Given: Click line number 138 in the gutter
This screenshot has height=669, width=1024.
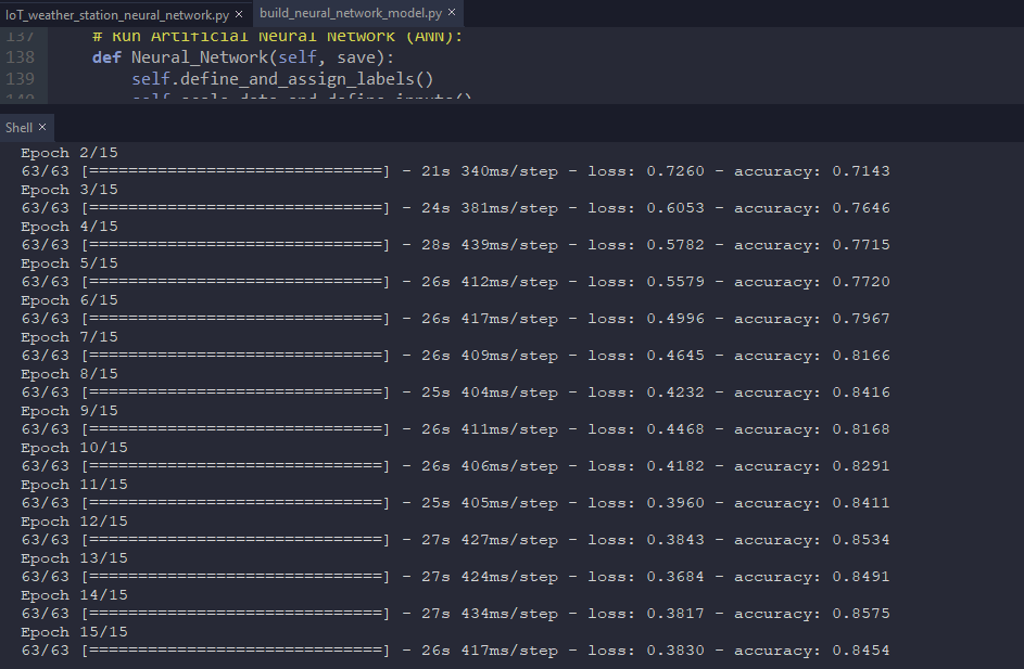Looking at the screenshot, I should [x=20, y=57].
